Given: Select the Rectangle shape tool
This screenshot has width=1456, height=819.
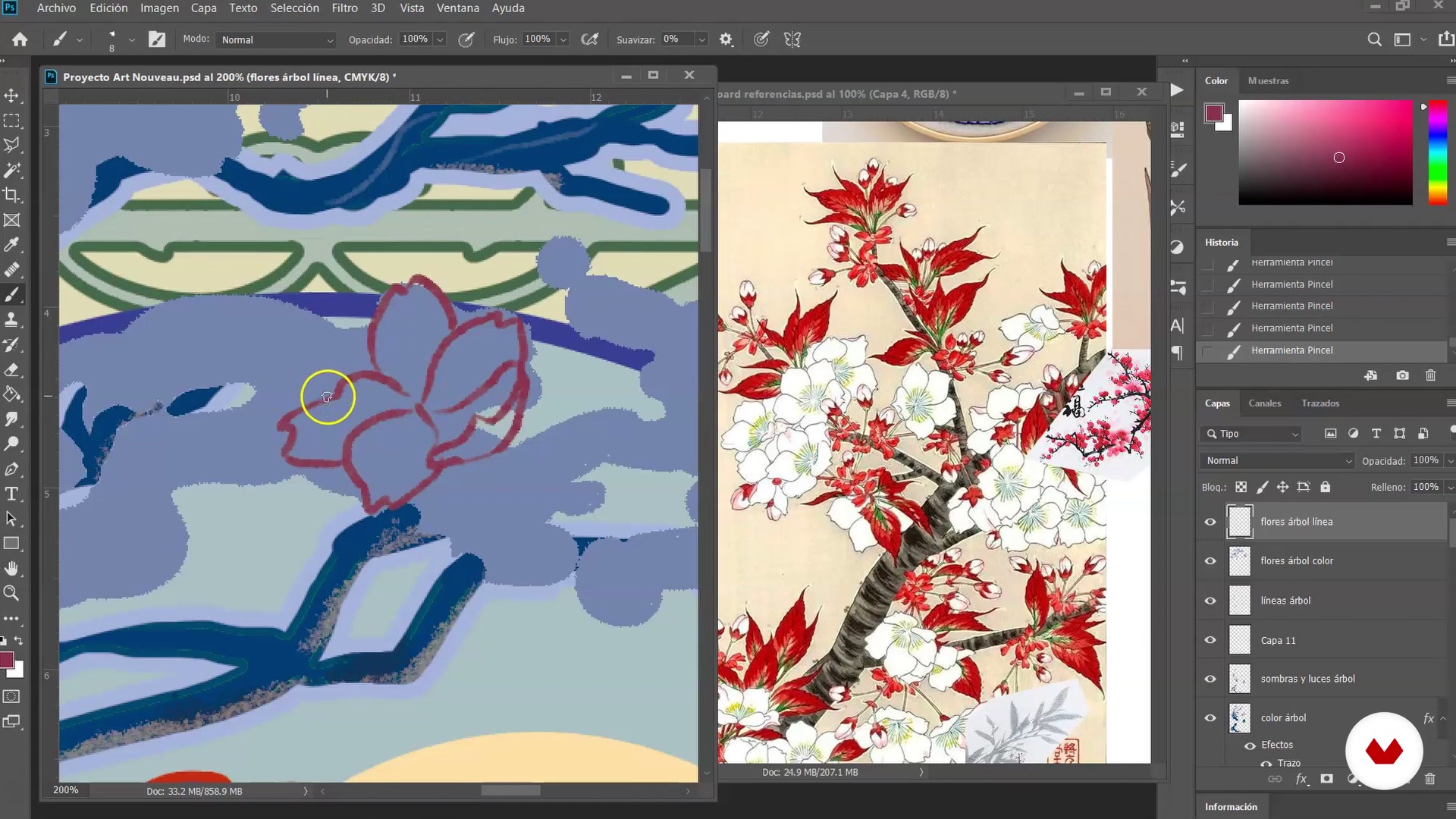Looking at the screenshot, I should [11, 544].
